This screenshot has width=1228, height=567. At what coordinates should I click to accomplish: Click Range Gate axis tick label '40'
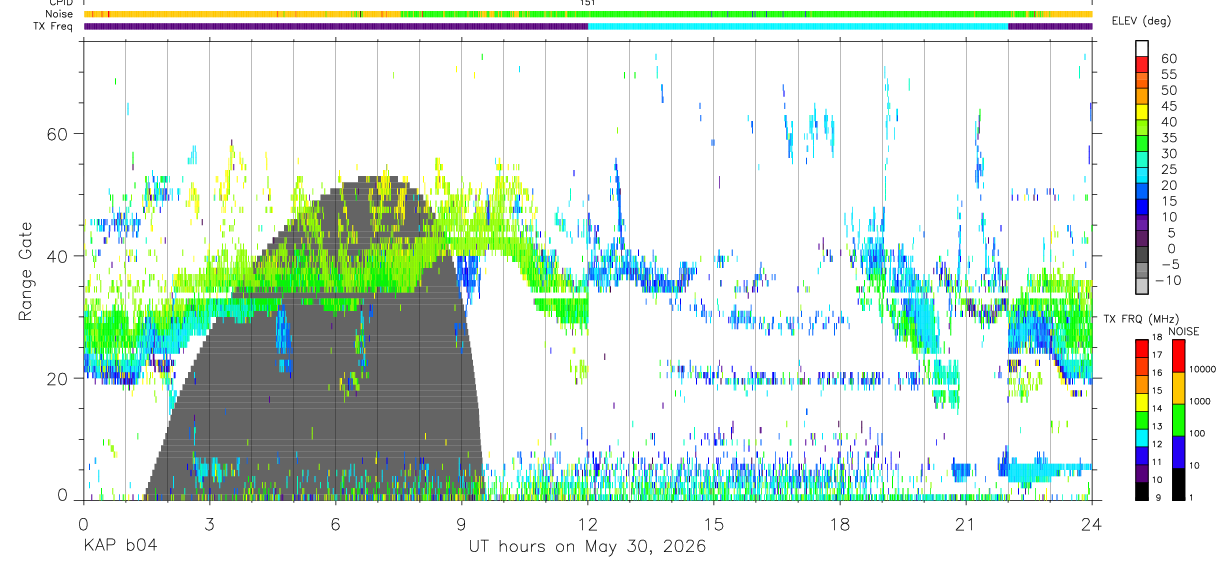pos(59,256)
